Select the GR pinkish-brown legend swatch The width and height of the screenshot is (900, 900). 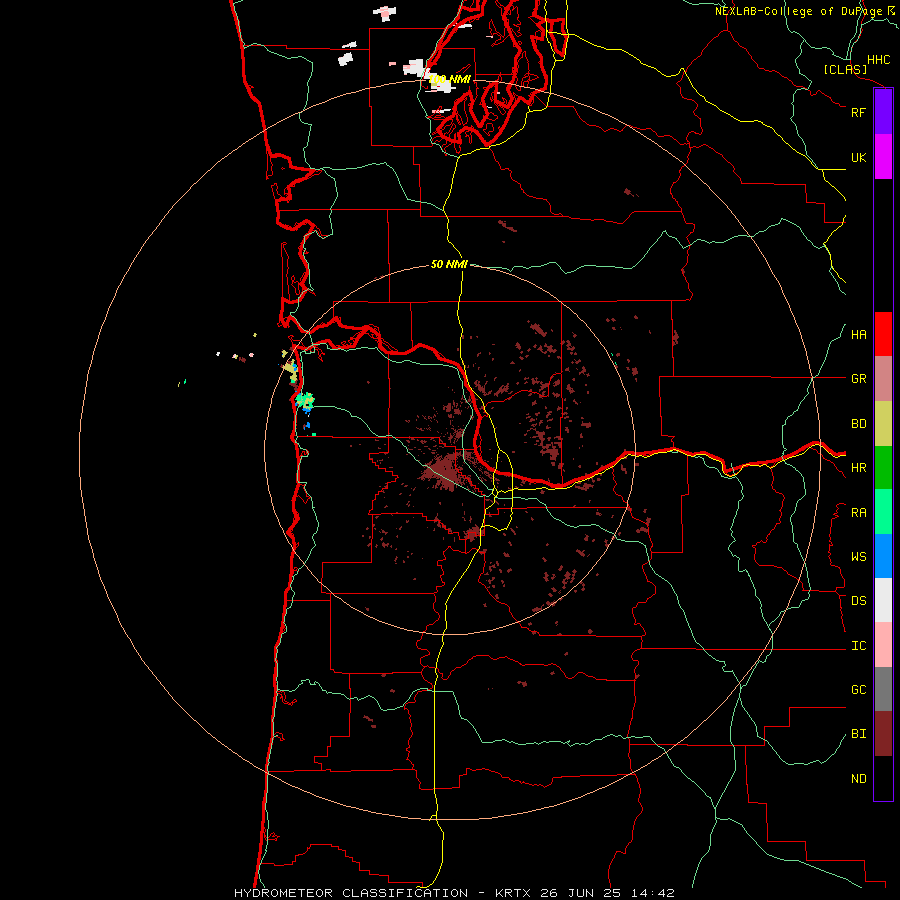coord(883,379)
